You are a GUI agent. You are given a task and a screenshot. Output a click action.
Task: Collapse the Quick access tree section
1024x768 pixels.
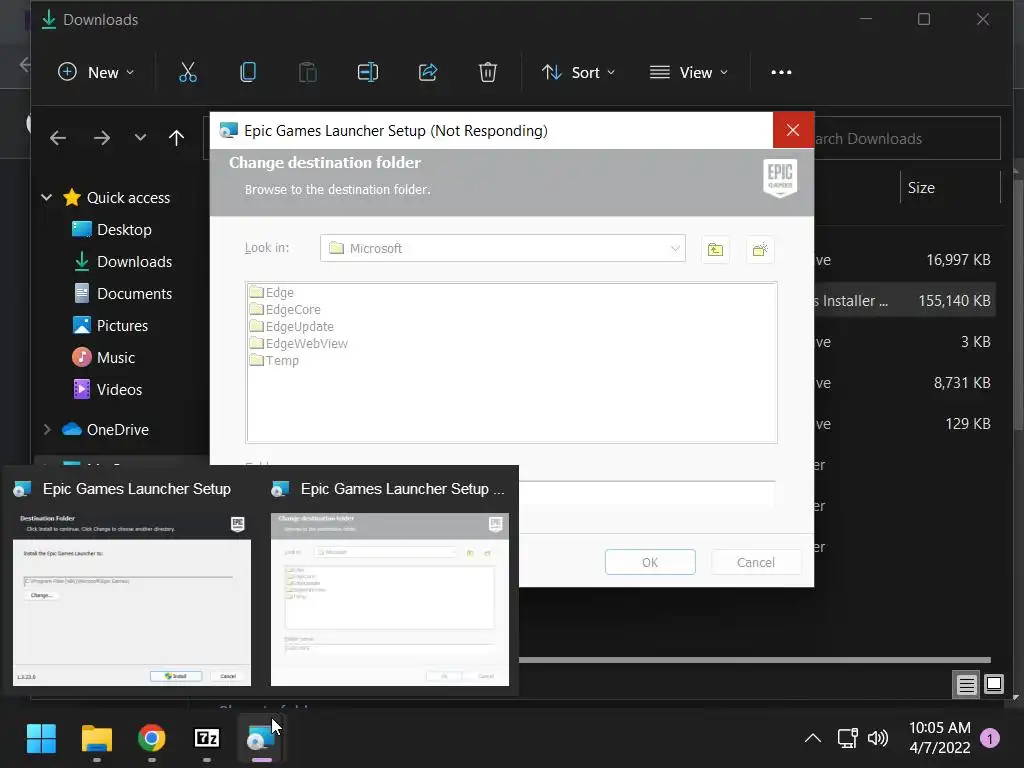[x=46, y=197]
